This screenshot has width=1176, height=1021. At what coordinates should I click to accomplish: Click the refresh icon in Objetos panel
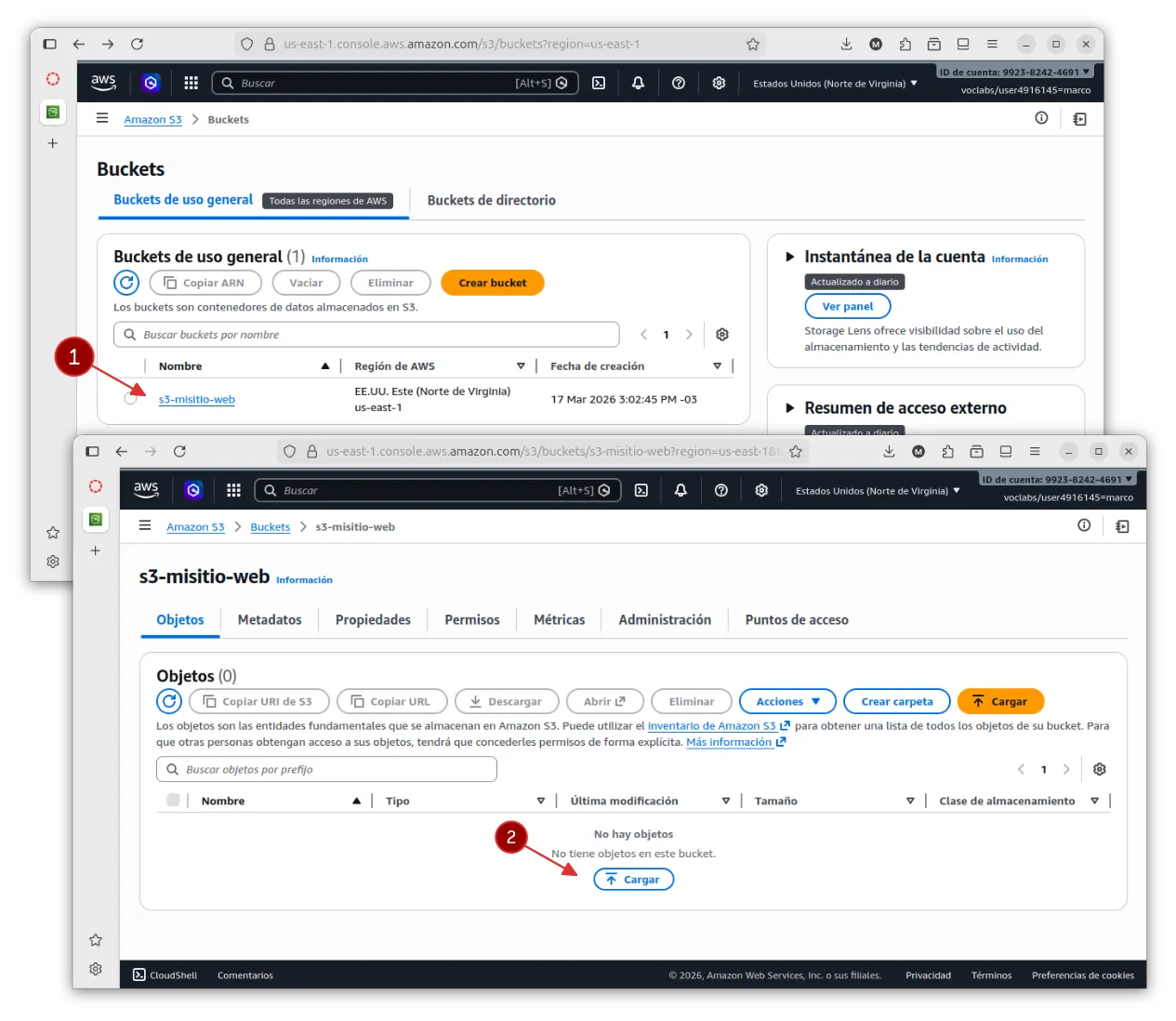[x=169, y=701]
